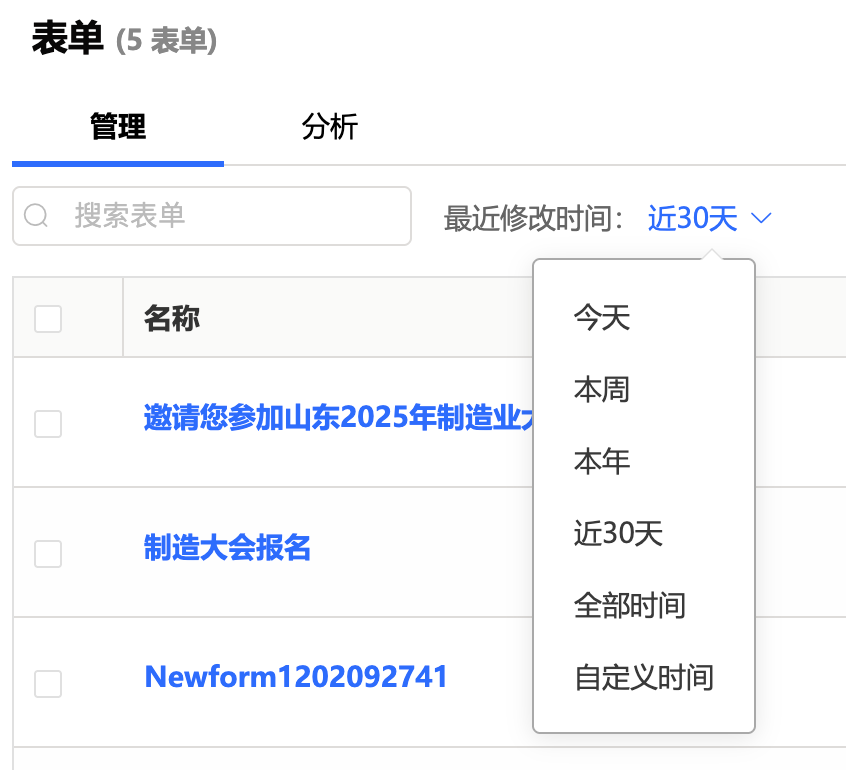
Task: Select 本年 from the time filter menu
Action: pyautogui.click(x=602, y=462)
